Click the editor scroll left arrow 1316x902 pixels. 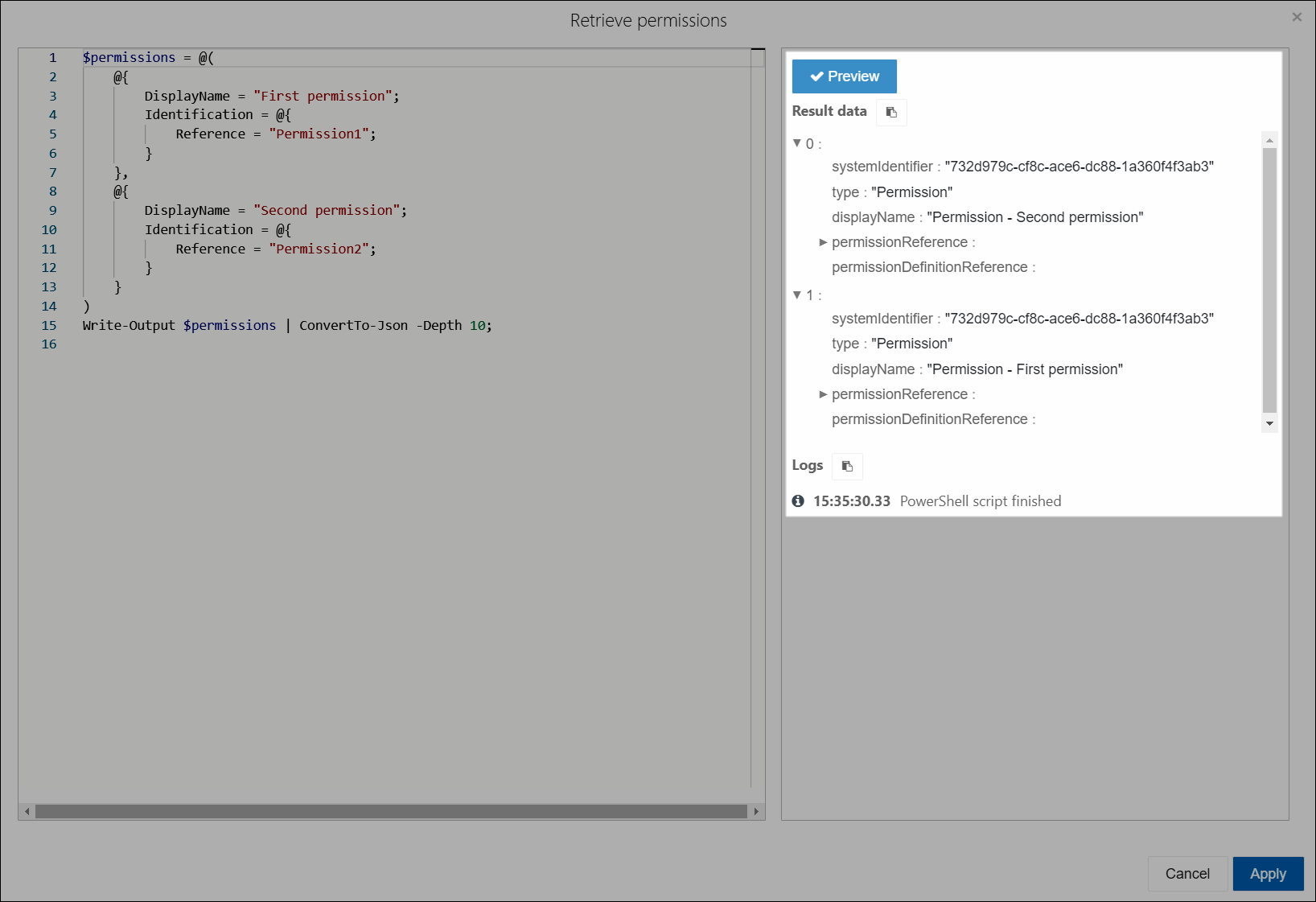27,811
